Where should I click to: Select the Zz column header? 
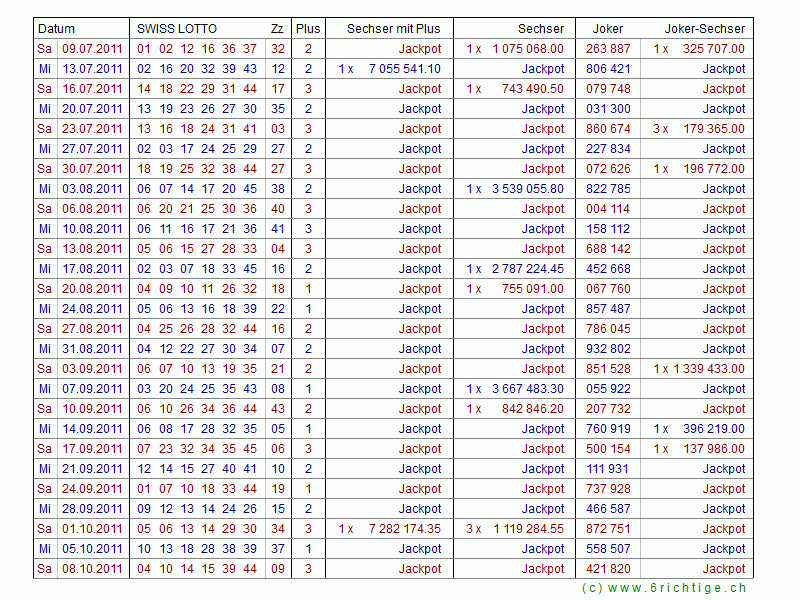[x=277, y=29]
